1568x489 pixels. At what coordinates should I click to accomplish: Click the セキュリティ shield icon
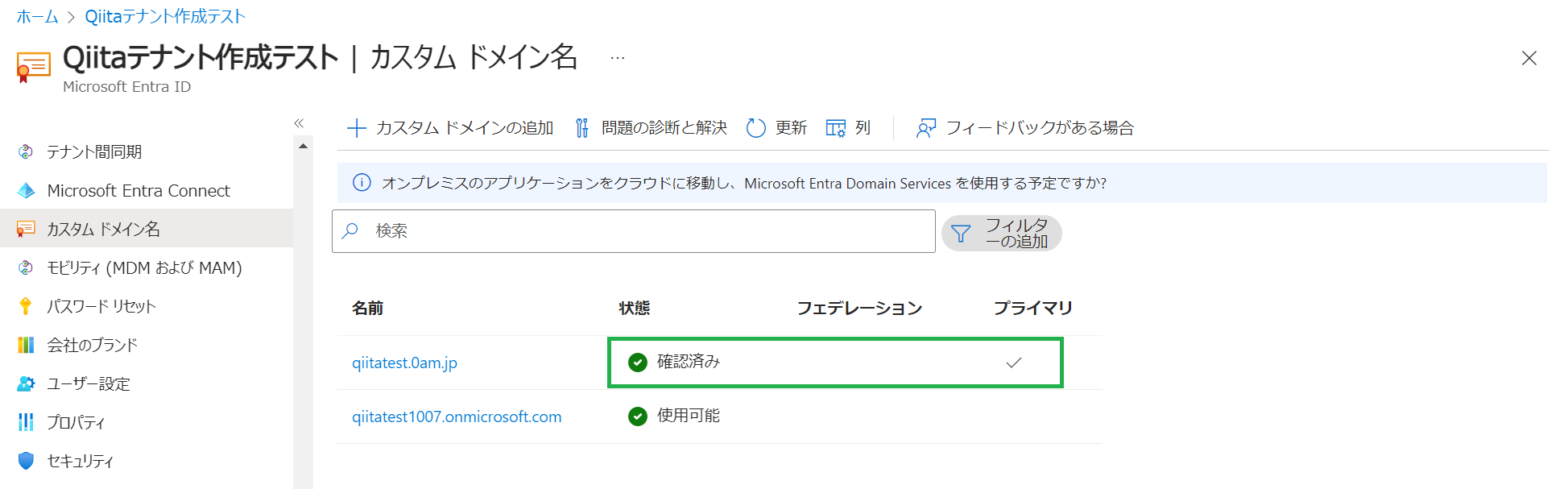coord(26,461)
